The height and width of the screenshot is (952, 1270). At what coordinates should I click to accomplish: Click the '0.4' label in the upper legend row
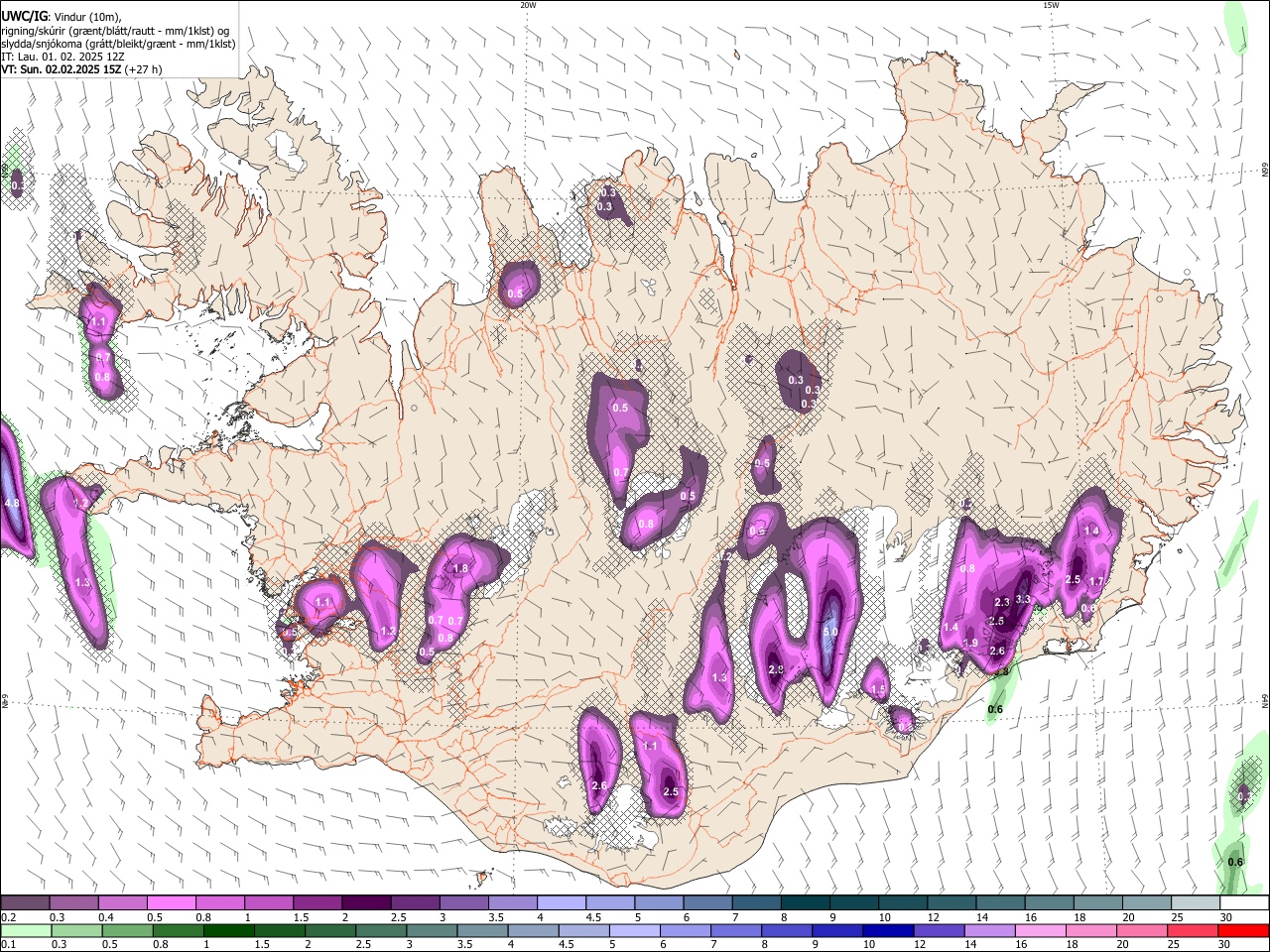(106, 917)
